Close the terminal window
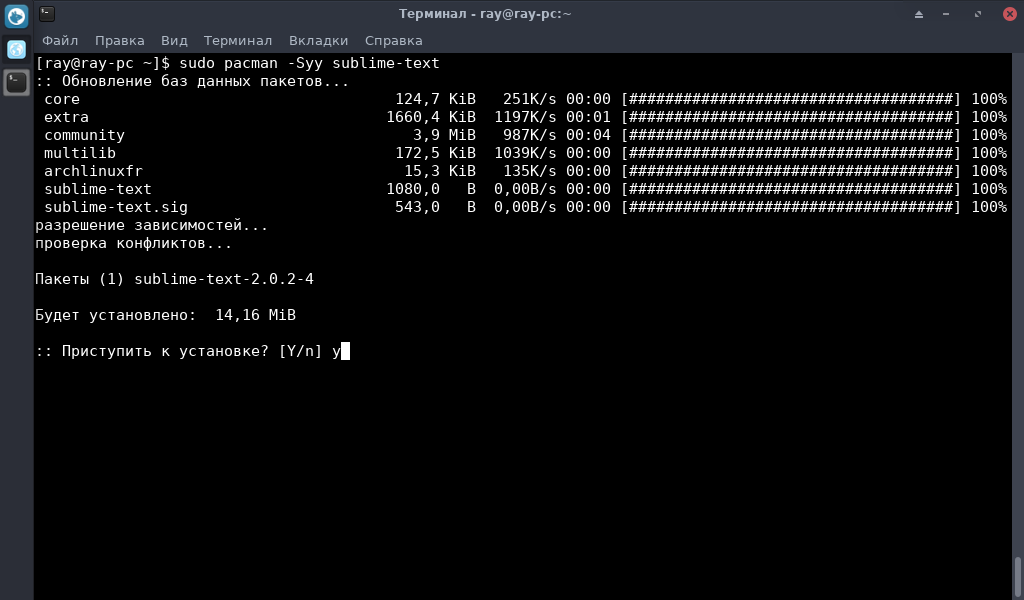Viewport: 1024px width, 600px height. tap(1008, 14)
